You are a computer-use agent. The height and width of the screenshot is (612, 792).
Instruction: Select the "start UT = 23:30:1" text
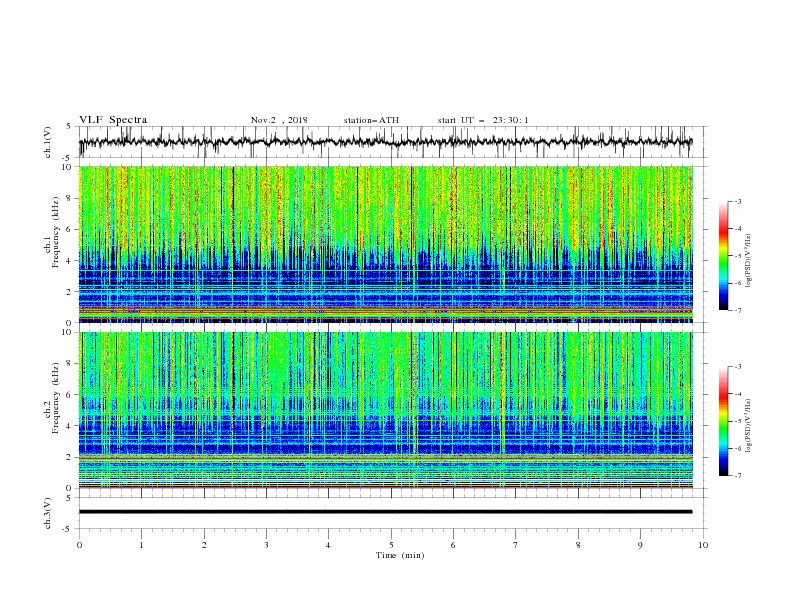tap(483, 120)
